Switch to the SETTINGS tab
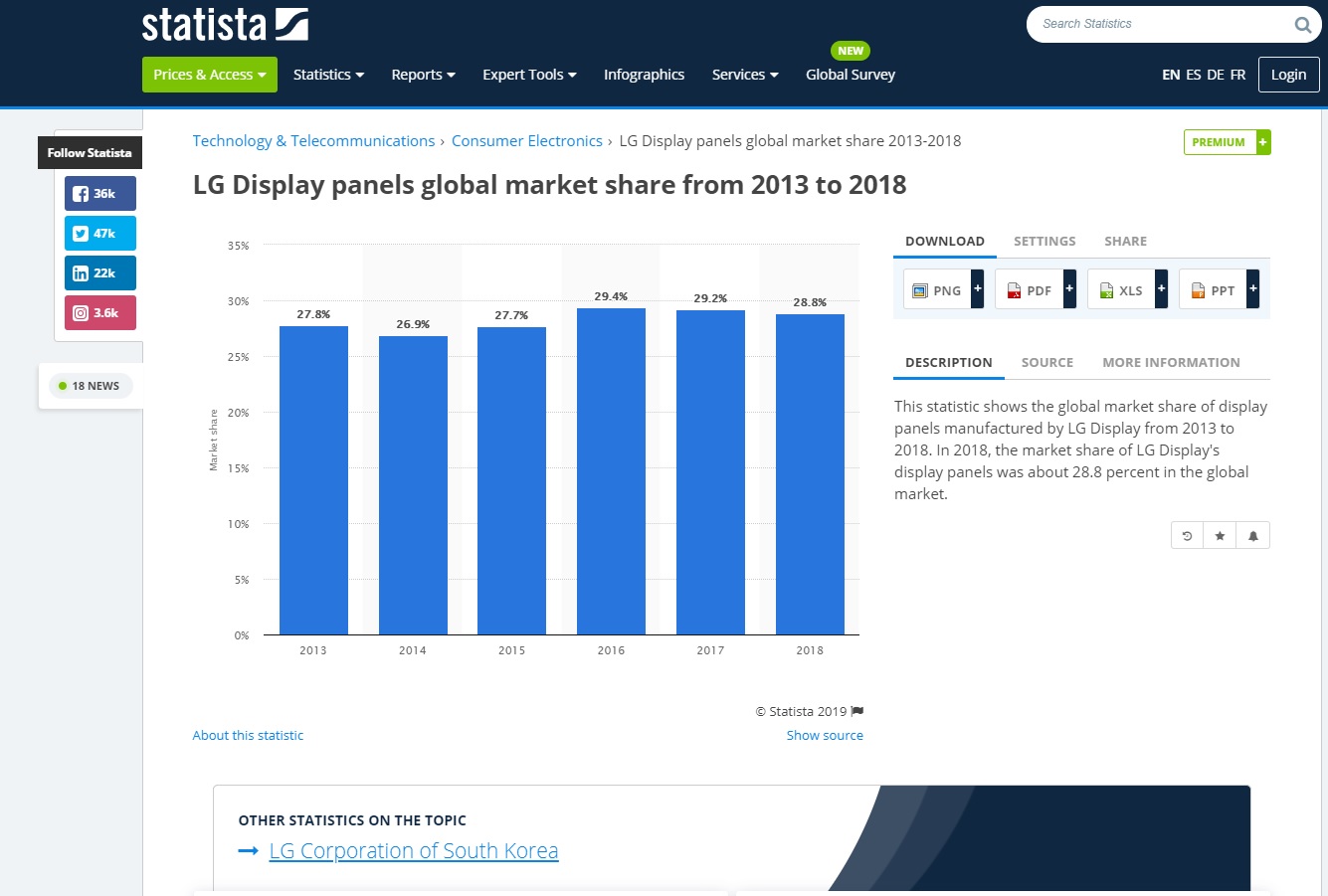 click(1044, 242)
